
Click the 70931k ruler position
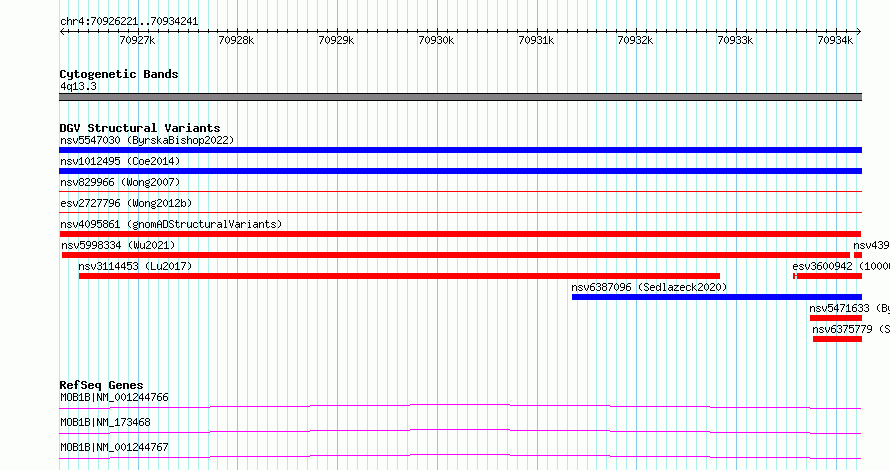(536, 40)
